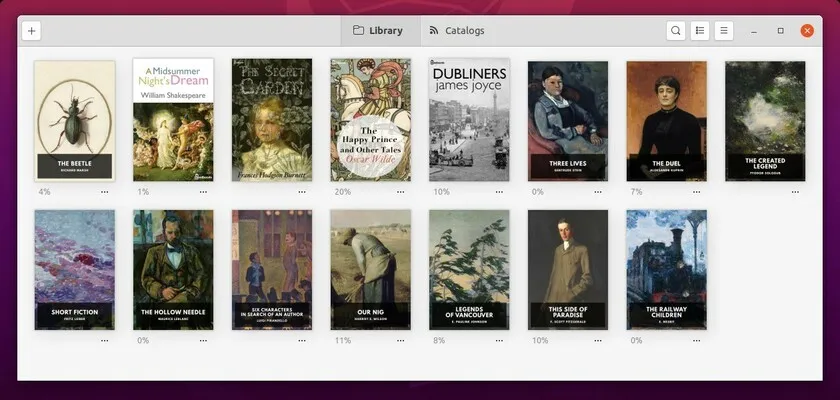Open options menu for The Railway Children
Image resolution: width=840 pixels, height=400 pixels.
coord(696,341)
